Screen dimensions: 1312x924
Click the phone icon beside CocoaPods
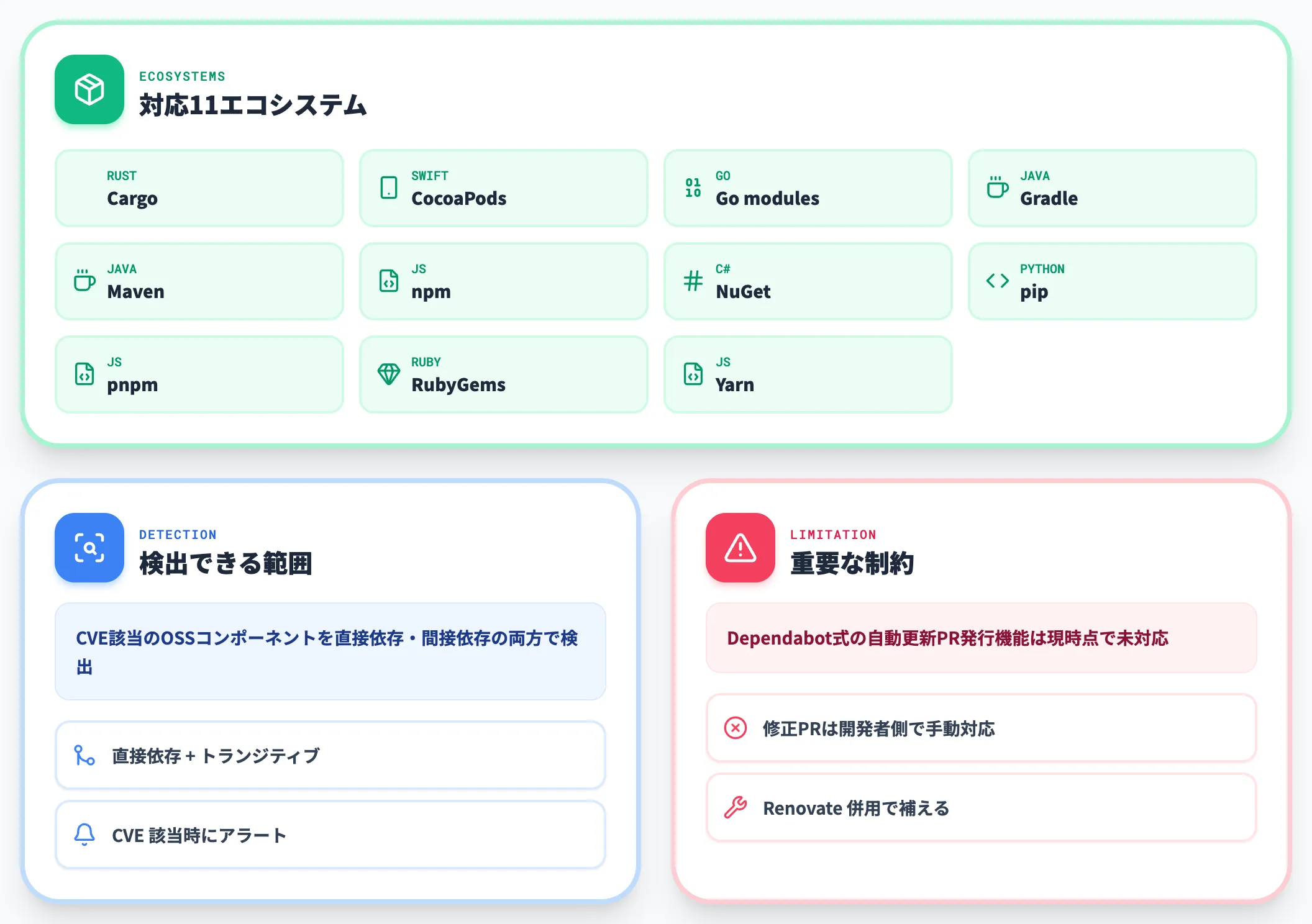[389, 188]
